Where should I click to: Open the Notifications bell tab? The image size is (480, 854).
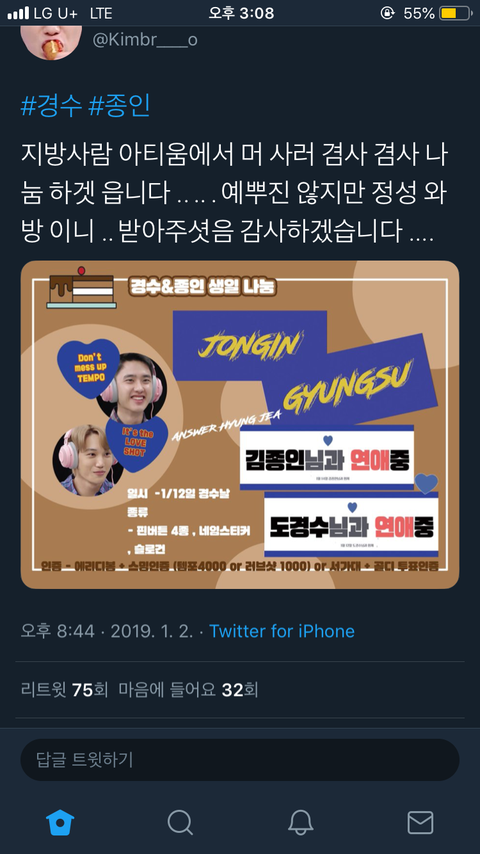(300, 822)
